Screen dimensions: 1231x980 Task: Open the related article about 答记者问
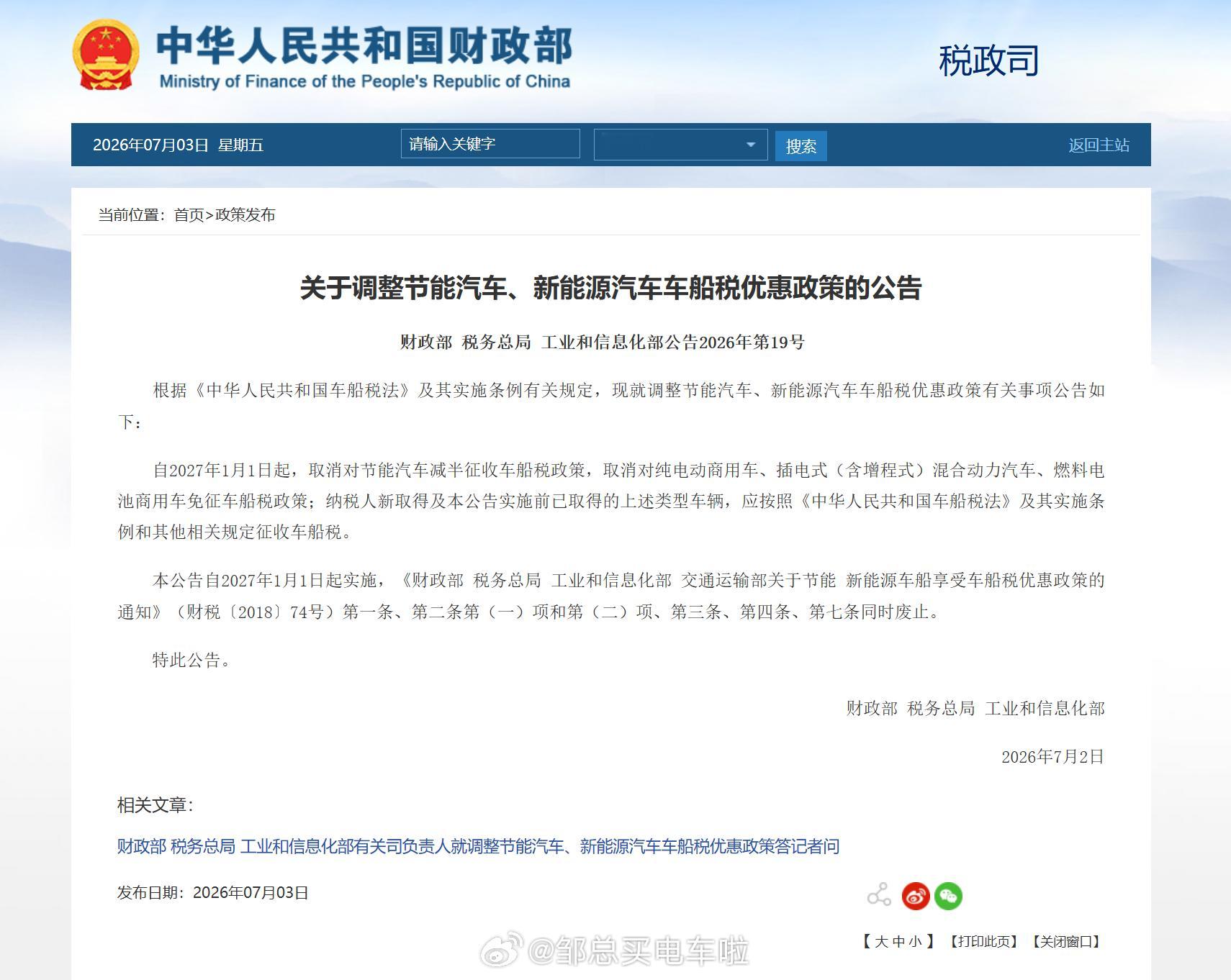coord(478,846)
